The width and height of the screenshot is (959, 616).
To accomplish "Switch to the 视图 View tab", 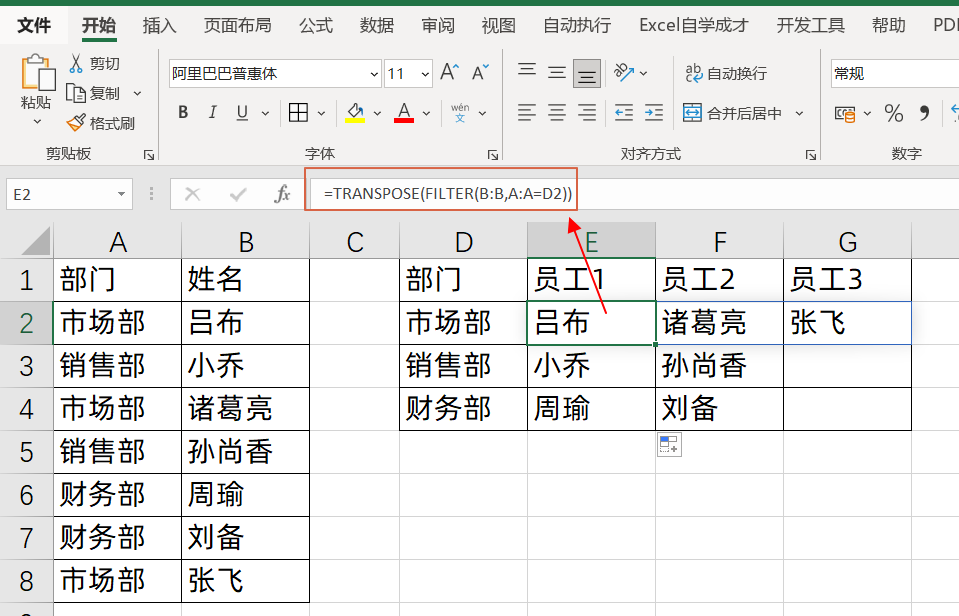I will 498,25.
